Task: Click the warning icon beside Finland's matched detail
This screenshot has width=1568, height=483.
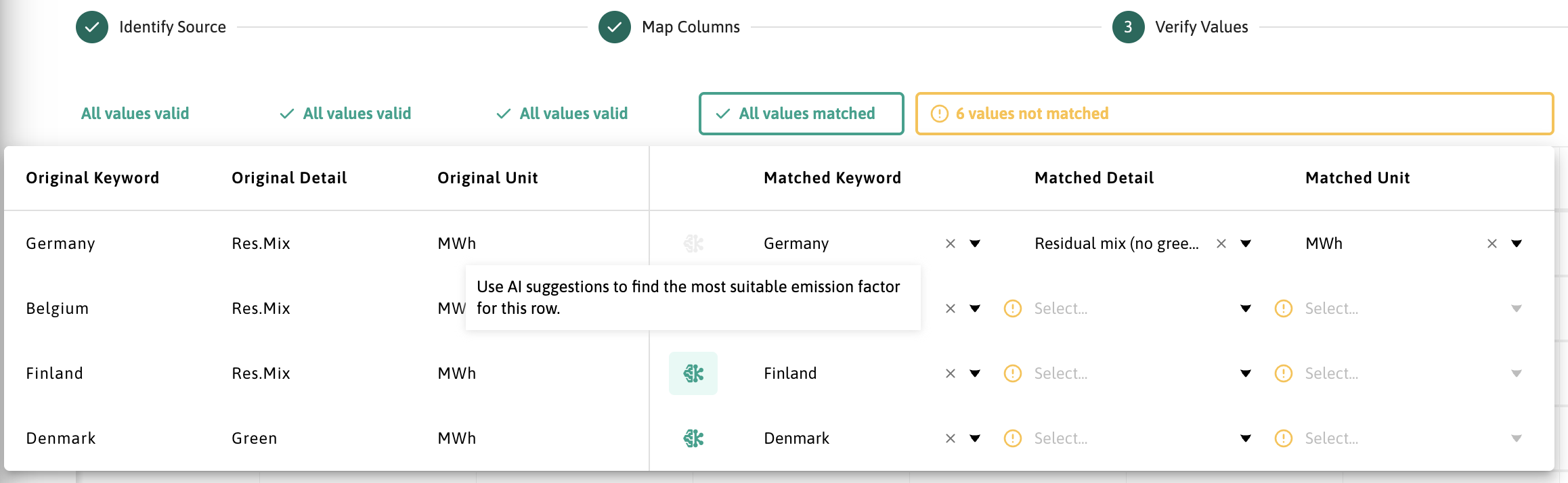Action: 1013,373
